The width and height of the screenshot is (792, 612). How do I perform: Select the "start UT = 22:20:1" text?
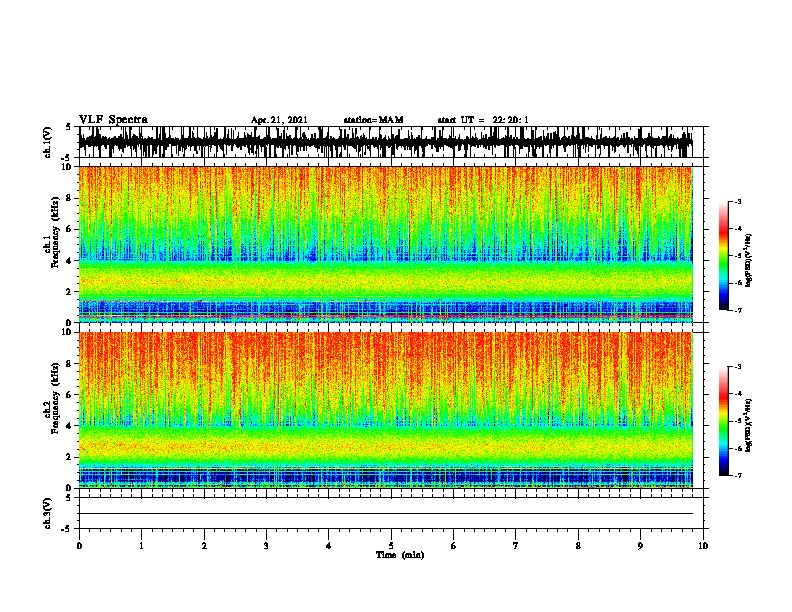[x=483, y=120]
